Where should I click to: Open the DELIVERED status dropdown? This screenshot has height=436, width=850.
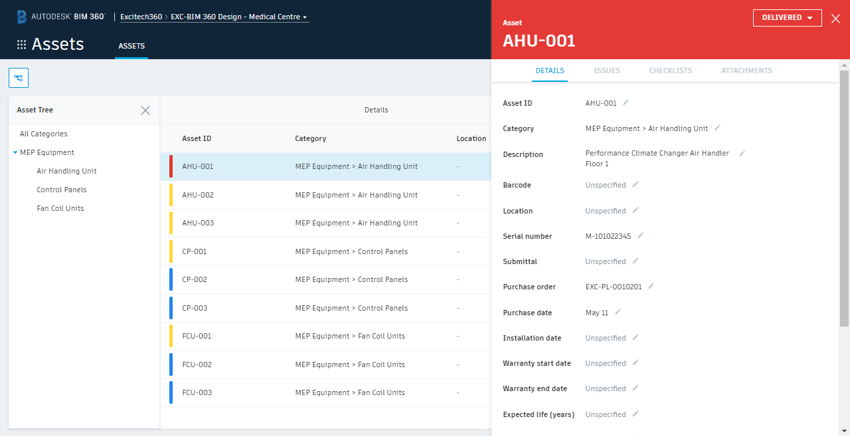click(787, 18)
